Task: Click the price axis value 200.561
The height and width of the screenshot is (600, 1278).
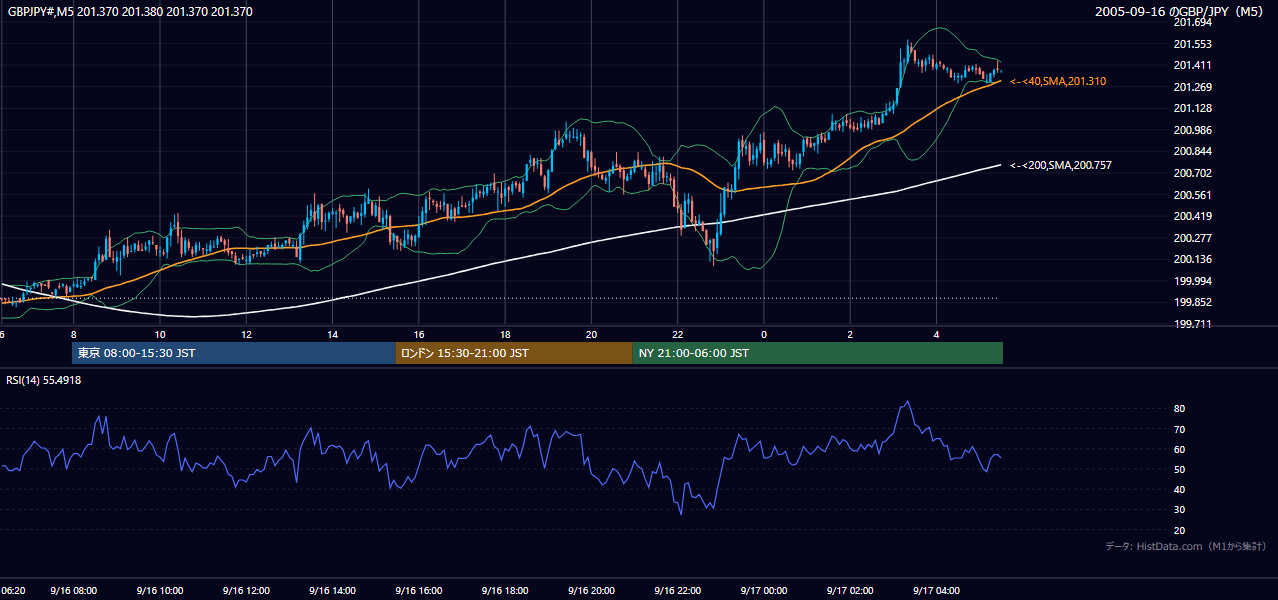Action: [1192, 196]
